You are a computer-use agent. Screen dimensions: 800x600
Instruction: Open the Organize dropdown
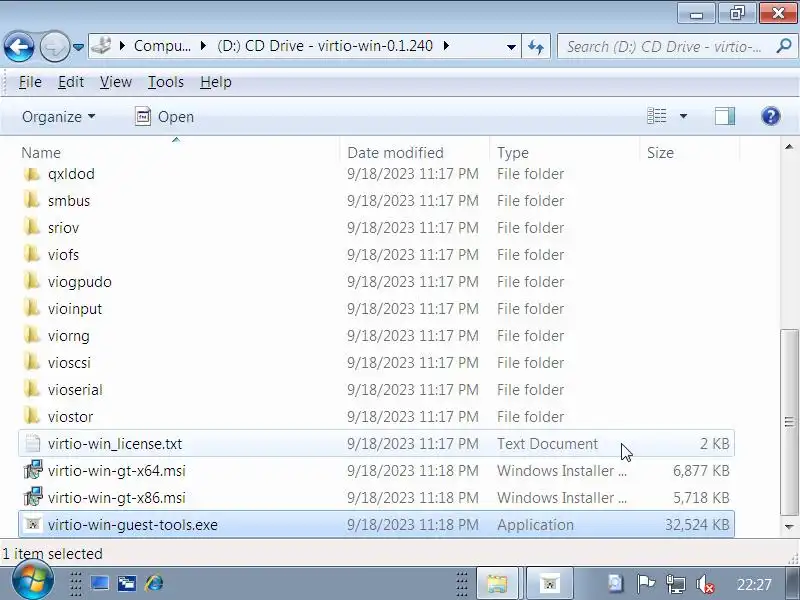tap(58, 117)
